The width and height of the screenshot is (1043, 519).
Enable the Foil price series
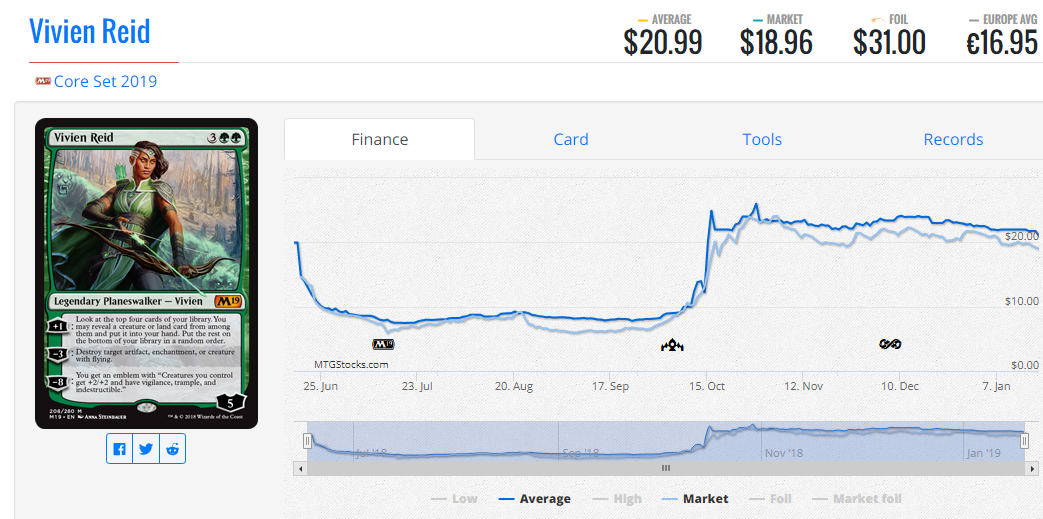770,498
